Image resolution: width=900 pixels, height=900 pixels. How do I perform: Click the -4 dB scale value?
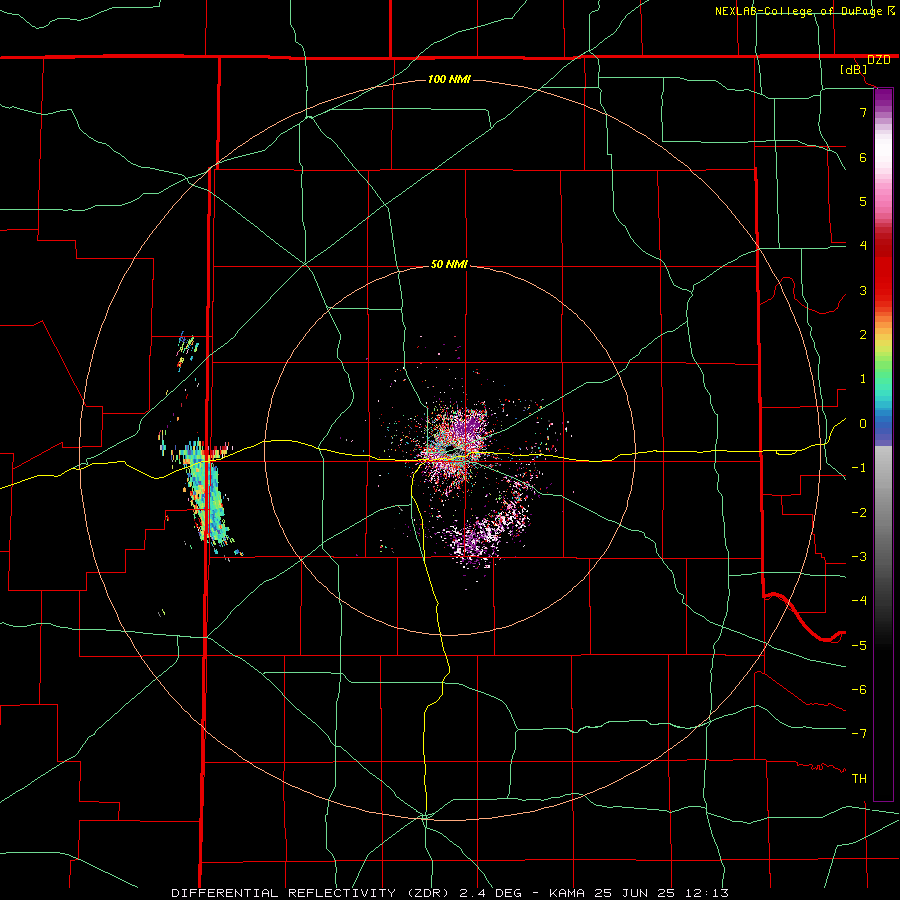coord(859,601)
